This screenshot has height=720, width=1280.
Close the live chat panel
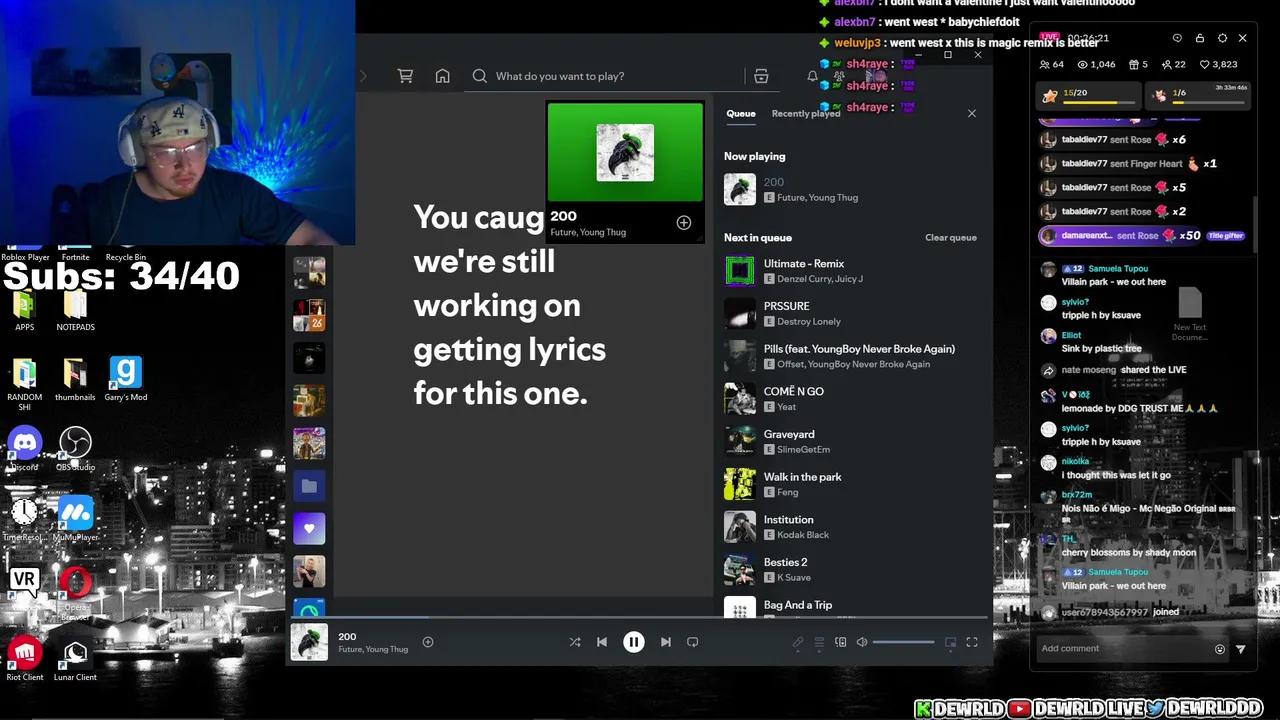[x=1243, y=38]
